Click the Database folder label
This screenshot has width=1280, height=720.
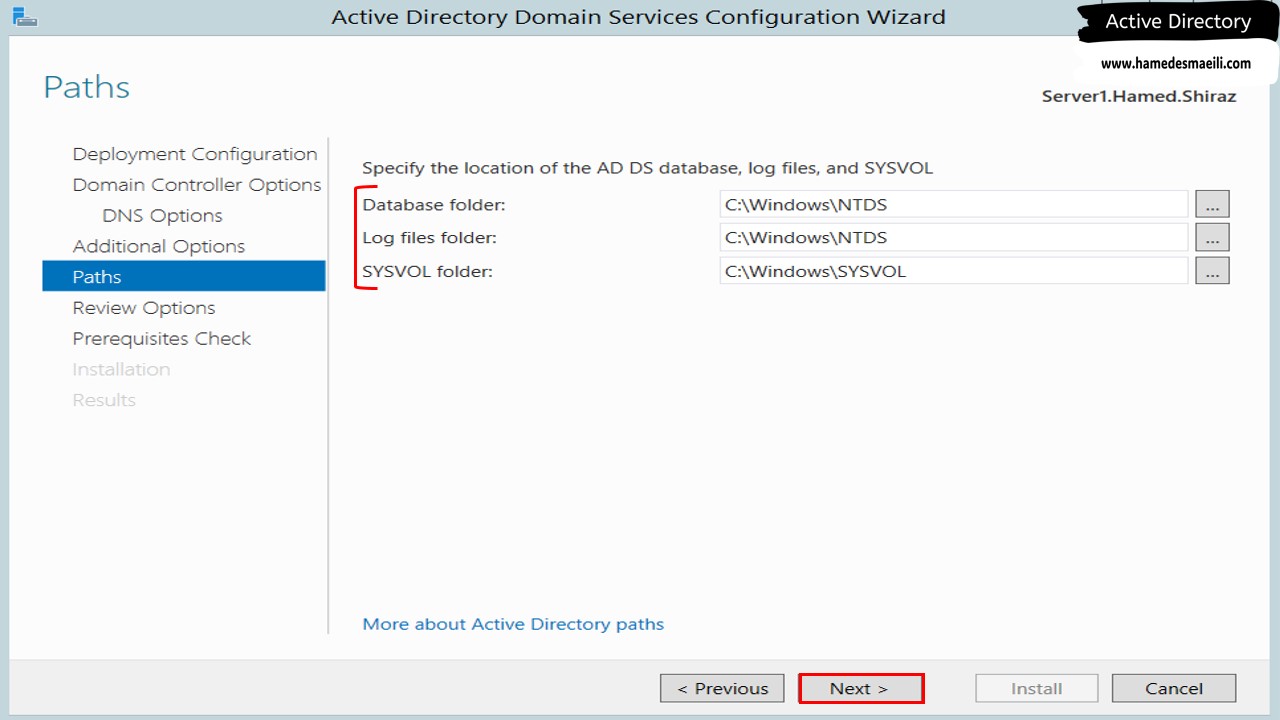[x=434, y=205]
